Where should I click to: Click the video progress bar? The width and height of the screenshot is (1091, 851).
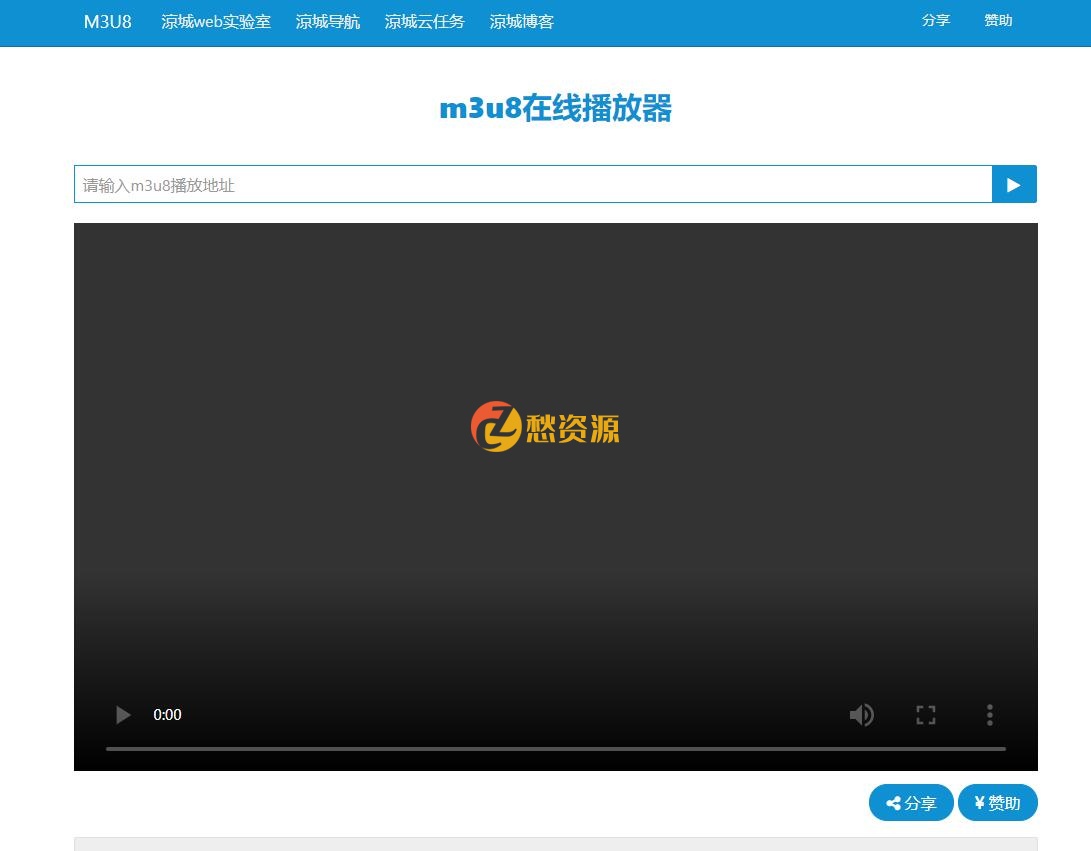coord(555,748)
